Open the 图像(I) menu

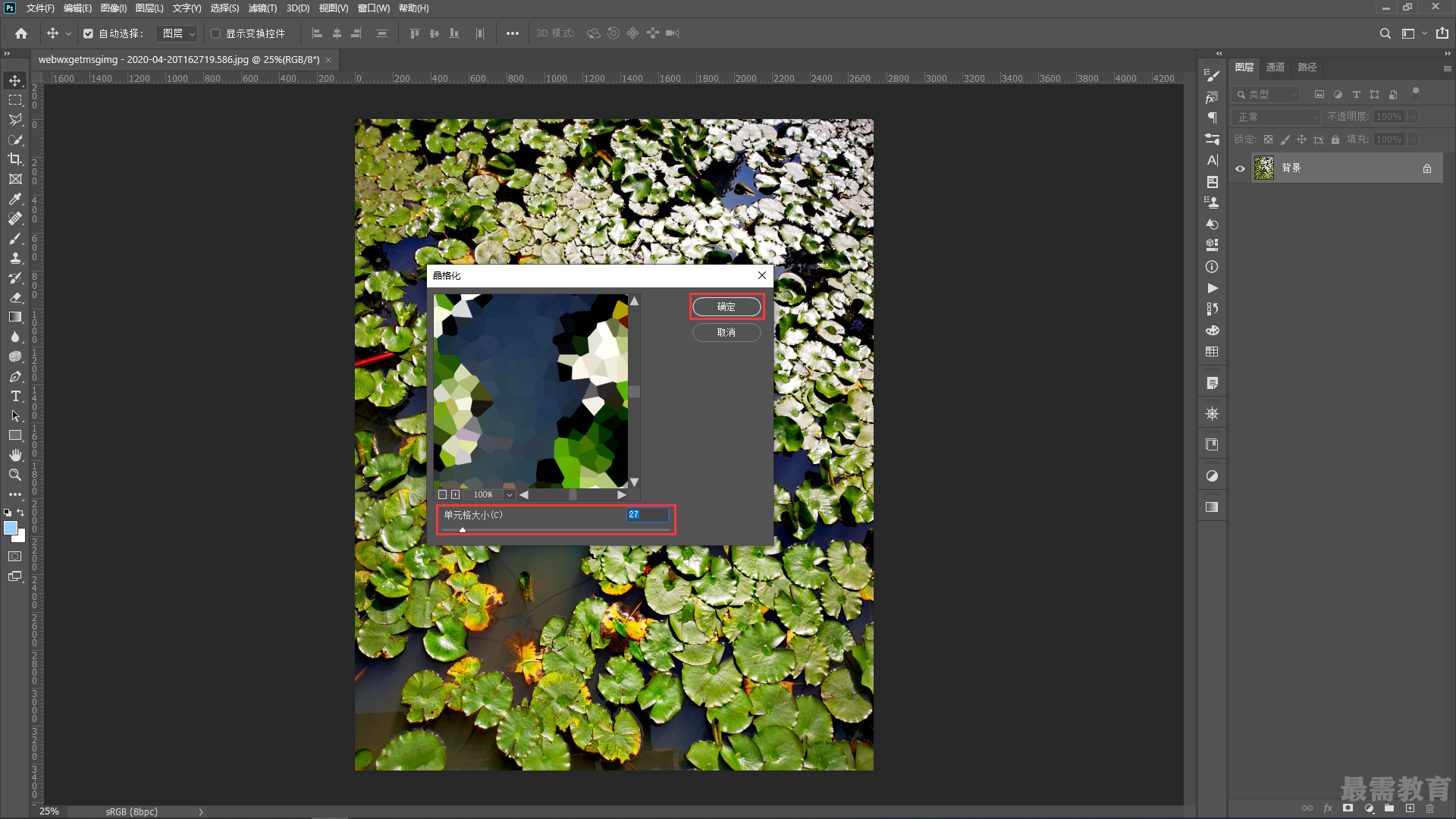(114, 8)
